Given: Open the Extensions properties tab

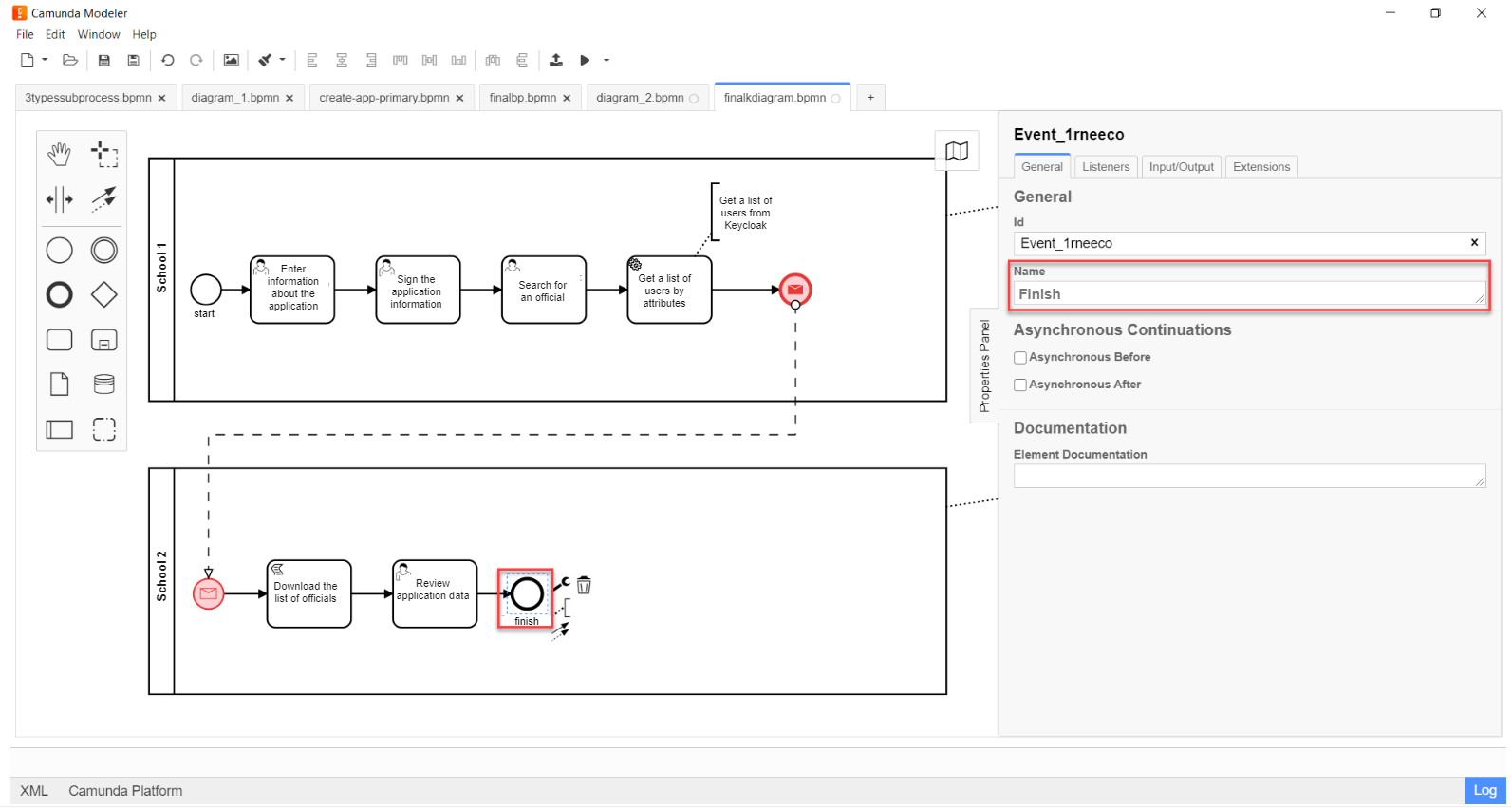Looking at the screenshot, I should (1261, 167).
